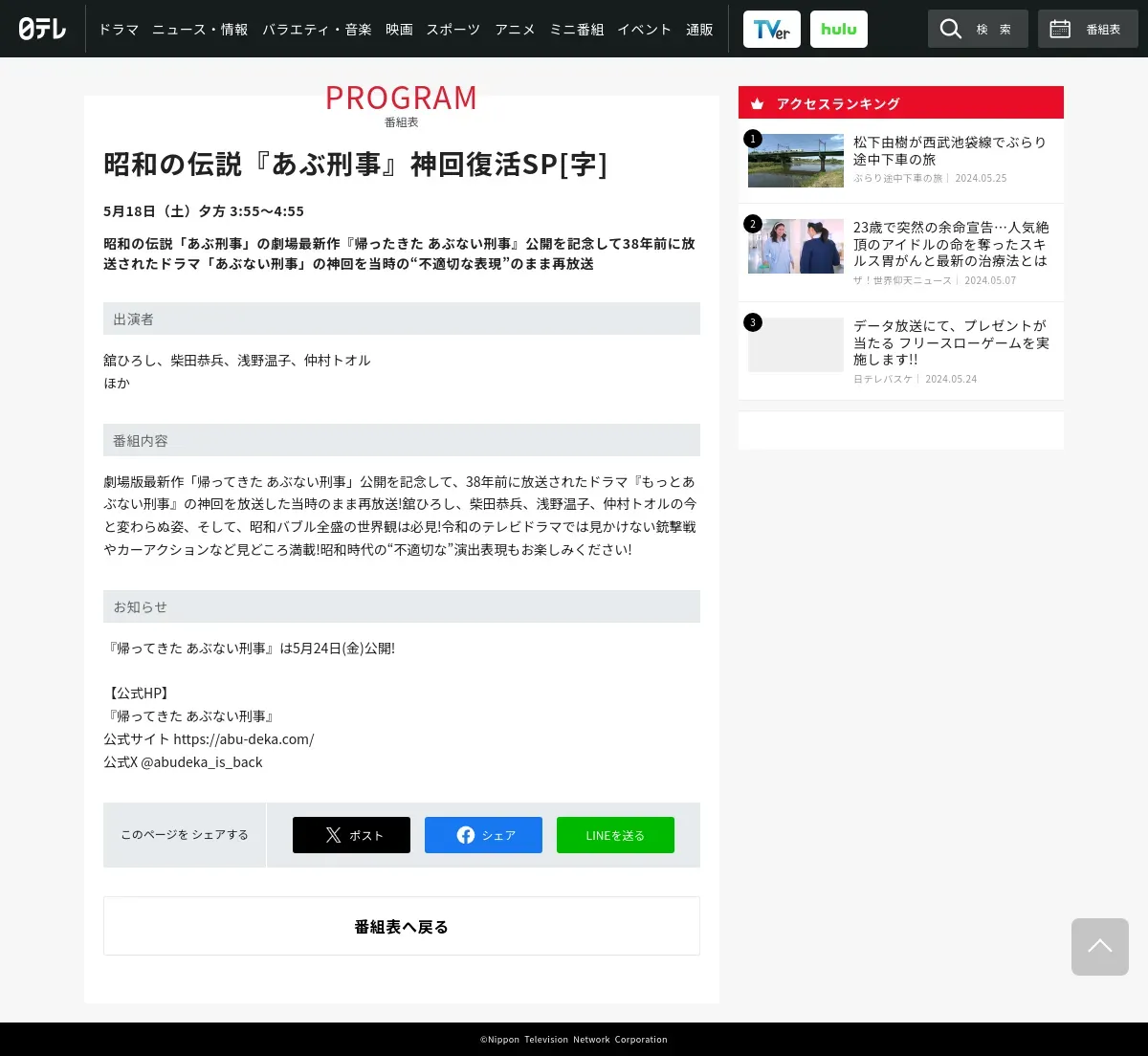The width and height of the screenshot is (1148, 1056).
Task: Click the ©Nippon Television Network Corporation footer
Action: (x=574, y=1040)
